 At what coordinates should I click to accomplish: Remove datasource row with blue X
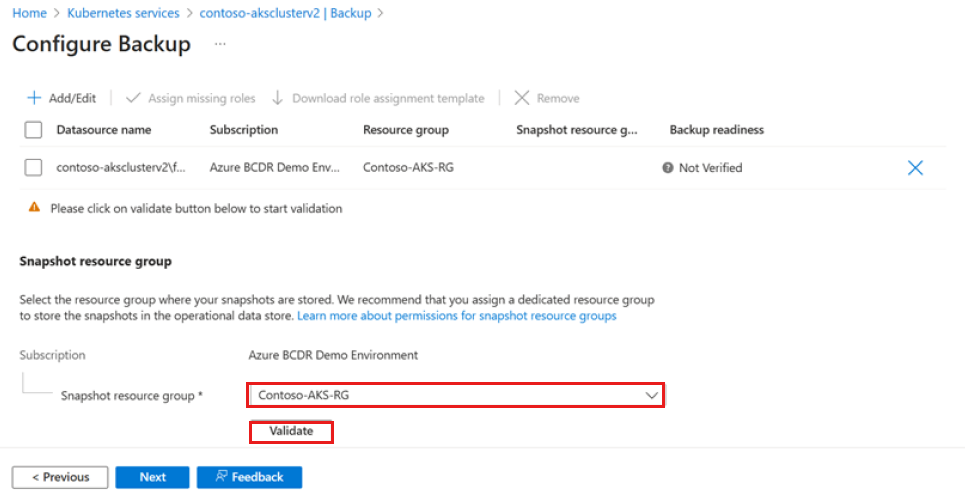(x=914, y=168)
